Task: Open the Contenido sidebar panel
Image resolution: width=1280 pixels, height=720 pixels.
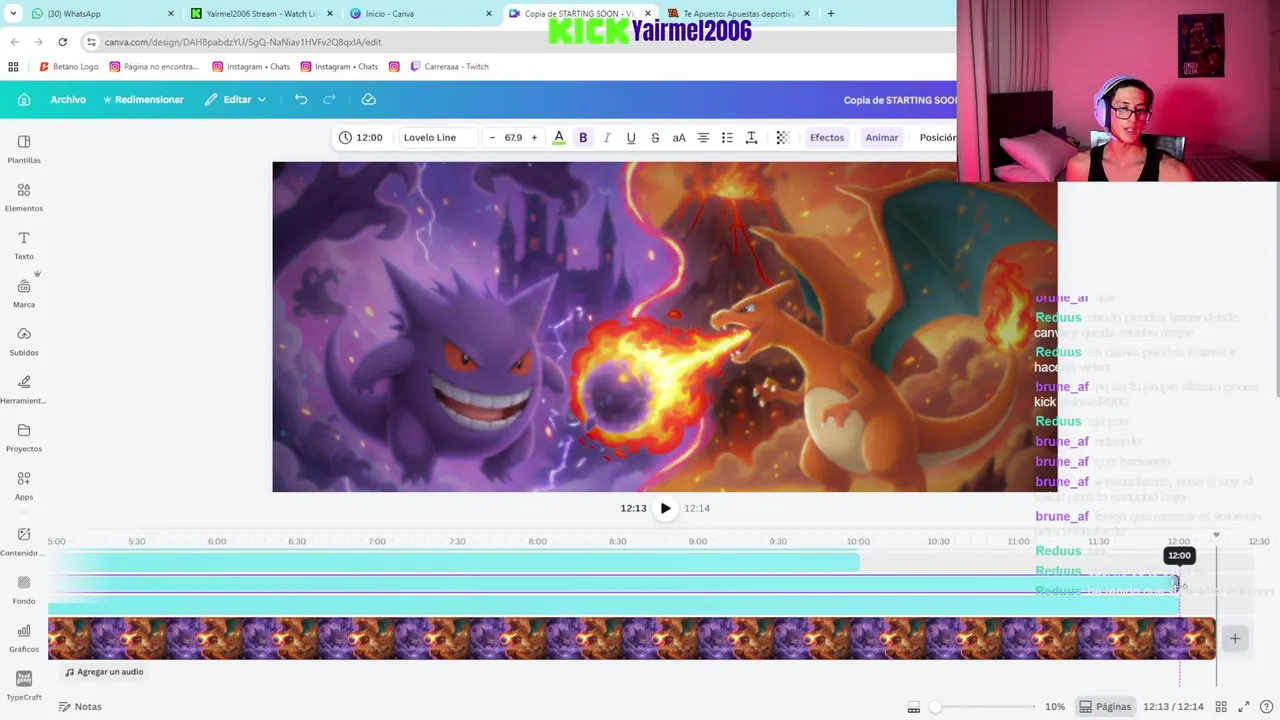Action: [24, 541]
